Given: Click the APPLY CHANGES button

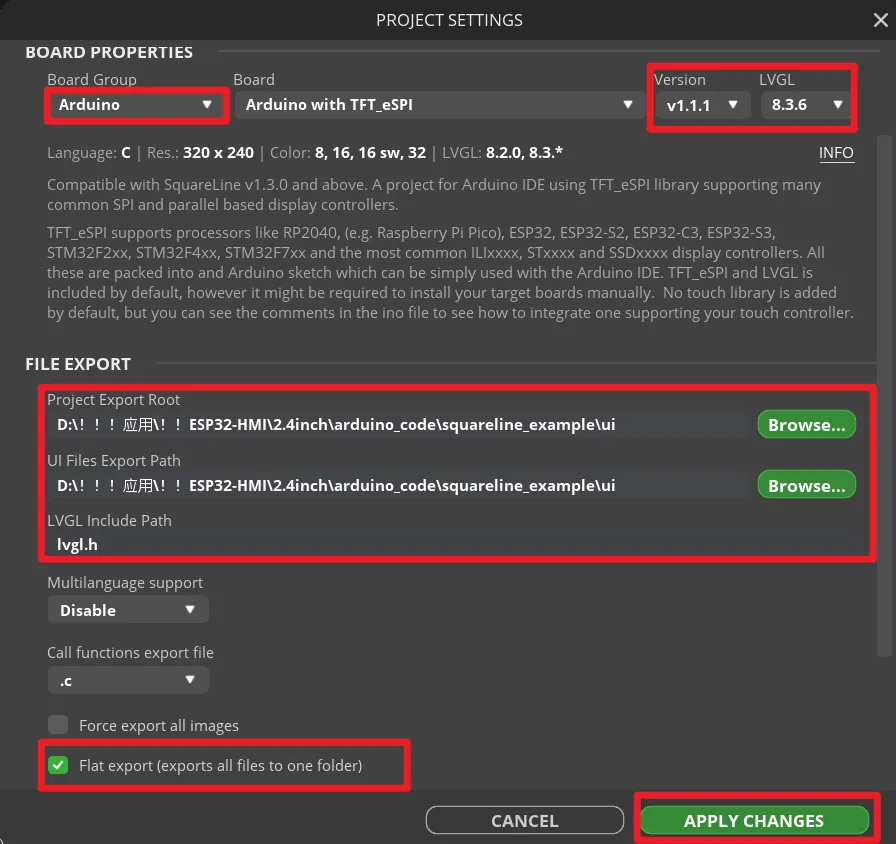Looking at the screenshot, I should pyautogui.click(x=754, y=821).
